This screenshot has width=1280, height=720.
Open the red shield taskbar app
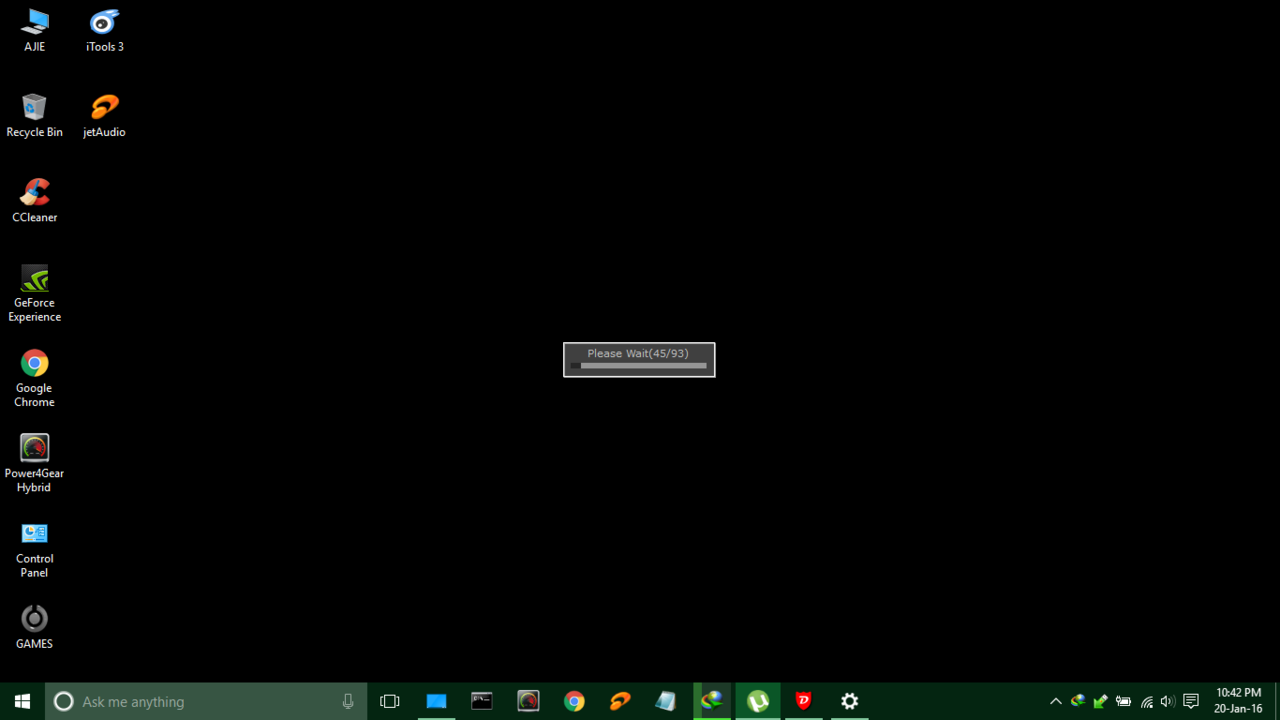[x=804, y=701]
